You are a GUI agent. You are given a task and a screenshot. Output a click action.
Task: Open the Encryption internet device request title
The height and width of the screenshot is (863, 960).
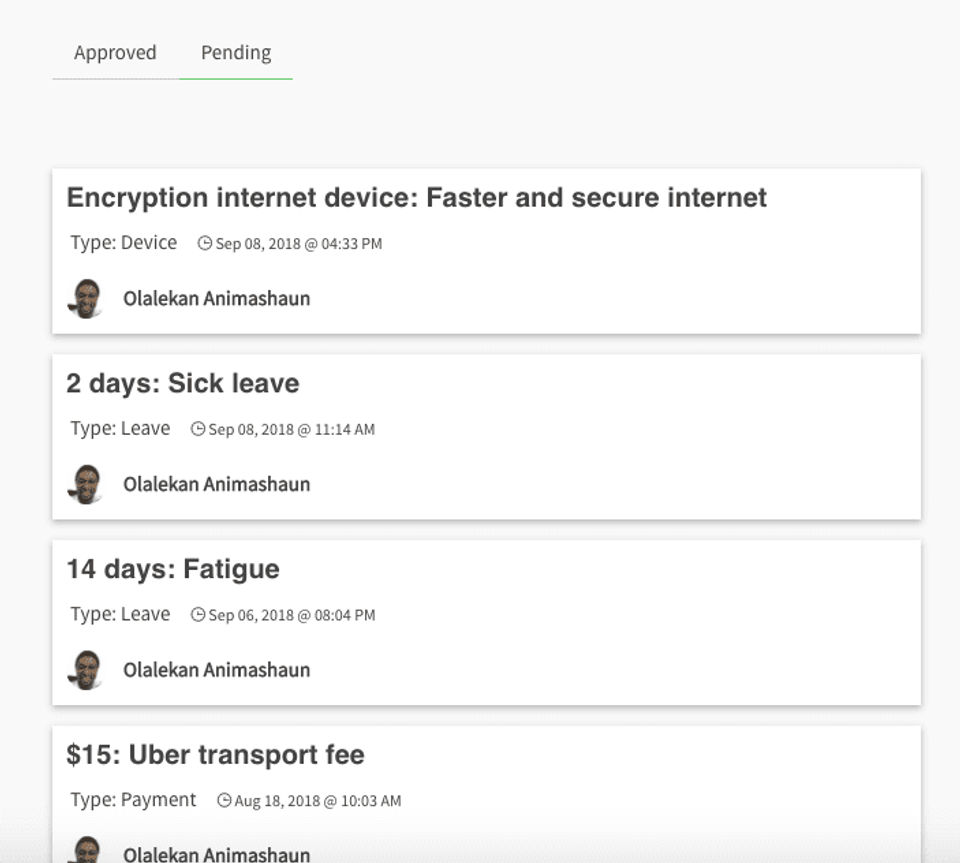coord(416,198)
